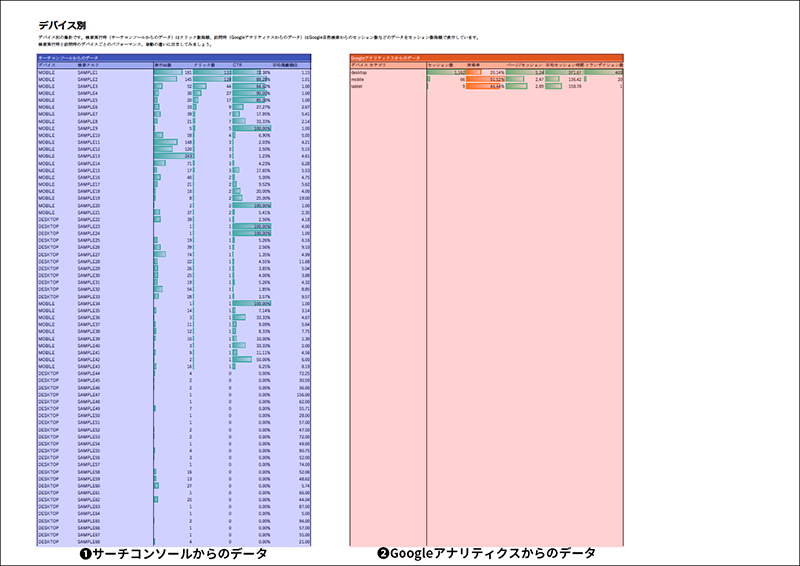
Task: Click the SAMPLE34 query cell
Action: (89, 304)
